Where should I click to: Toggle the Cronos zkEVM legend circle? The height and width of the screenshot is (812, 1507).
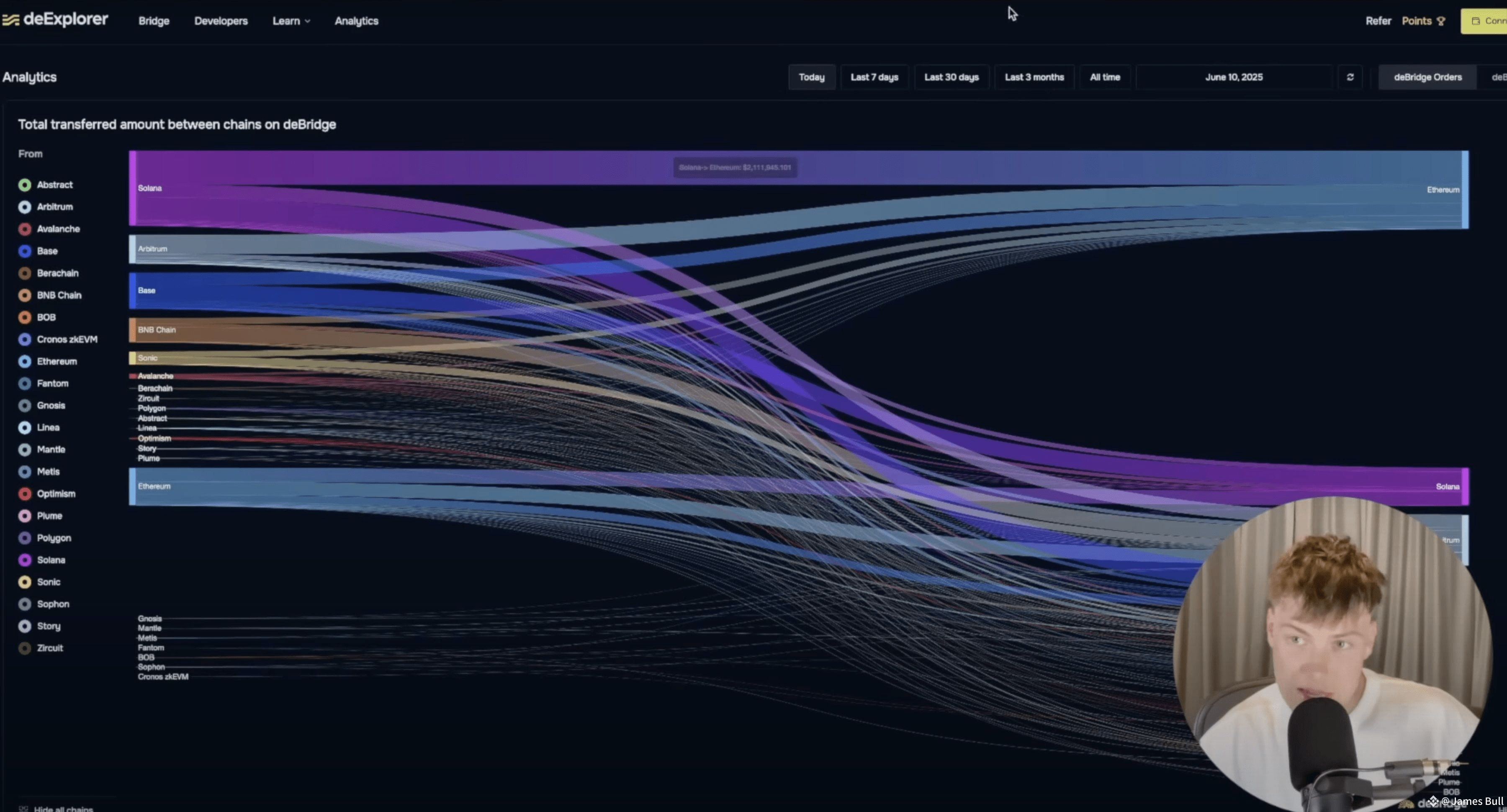[x=25, y=339]
